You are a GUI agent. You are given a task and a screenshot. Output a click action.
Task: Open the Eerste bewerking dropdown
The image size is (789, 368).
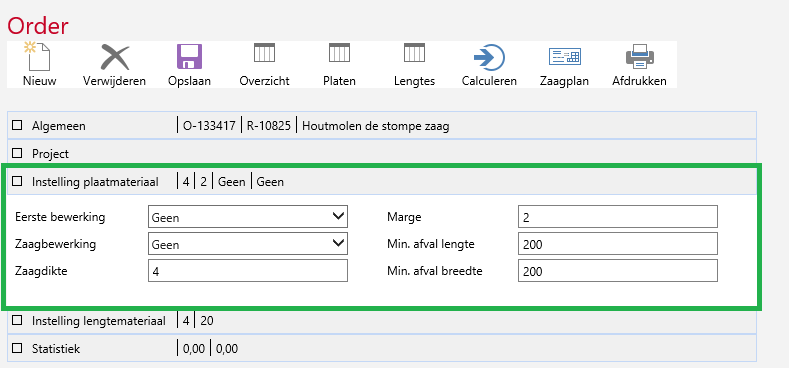tap(248, 217)
